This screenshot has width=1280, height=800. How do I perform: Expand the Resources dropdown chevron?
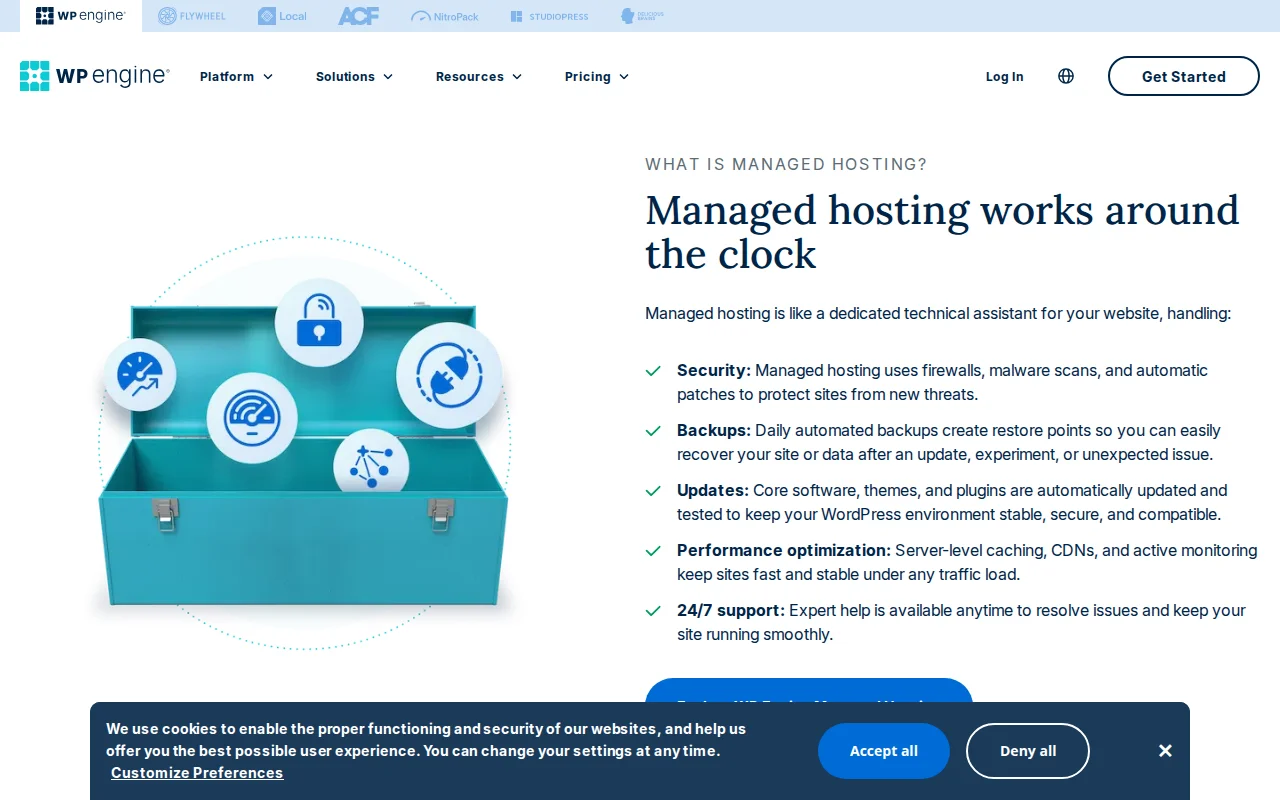pos(517,76)
